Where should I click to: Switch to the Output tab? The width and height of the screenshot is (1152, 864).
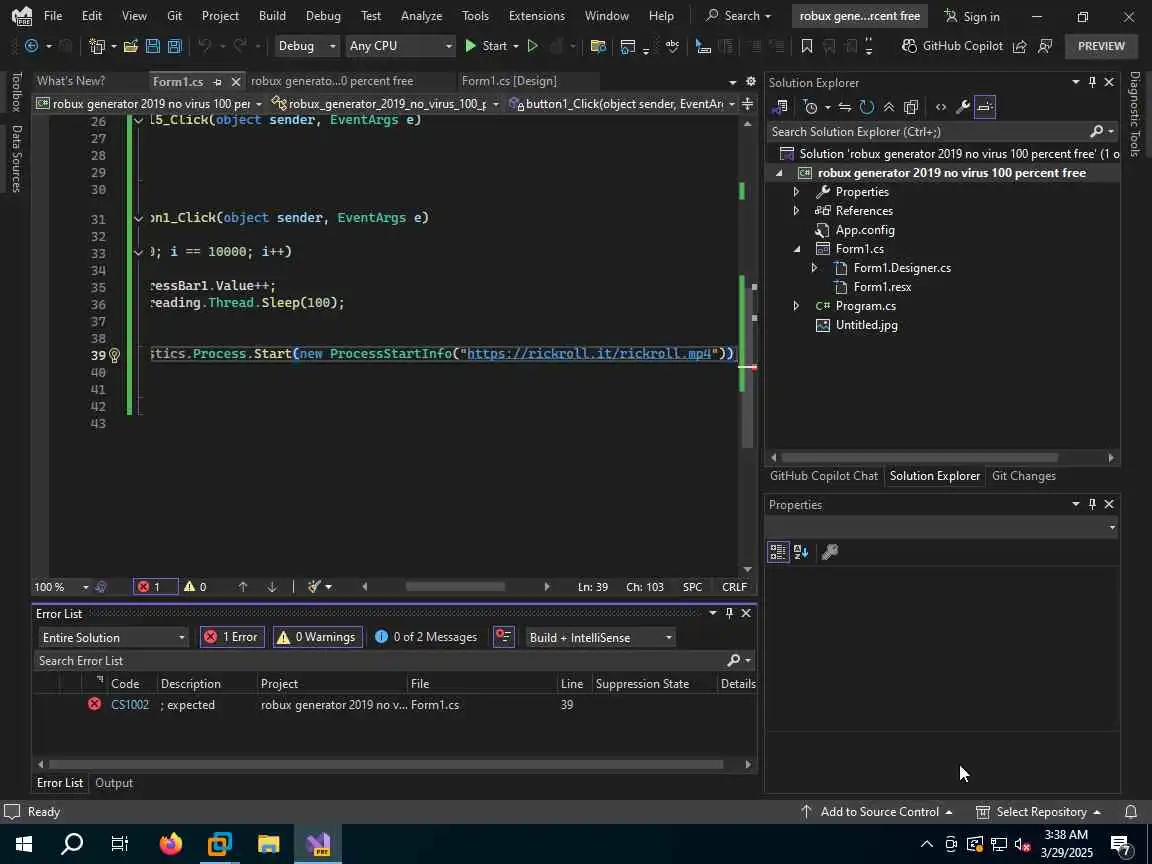114,783
